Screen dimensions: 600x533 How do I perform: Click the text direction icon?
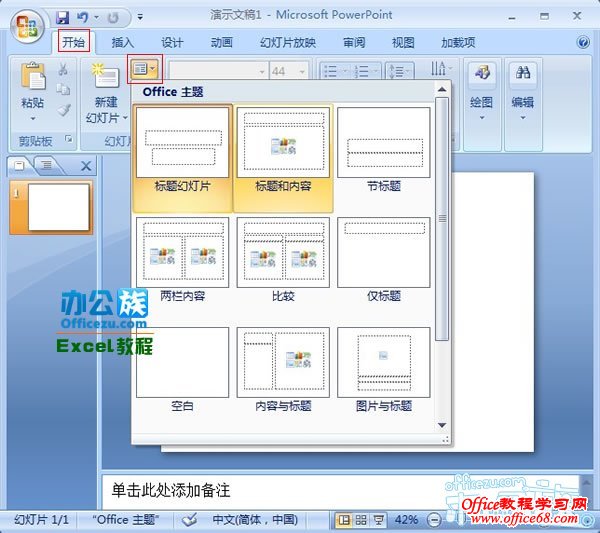click(439, 69)
